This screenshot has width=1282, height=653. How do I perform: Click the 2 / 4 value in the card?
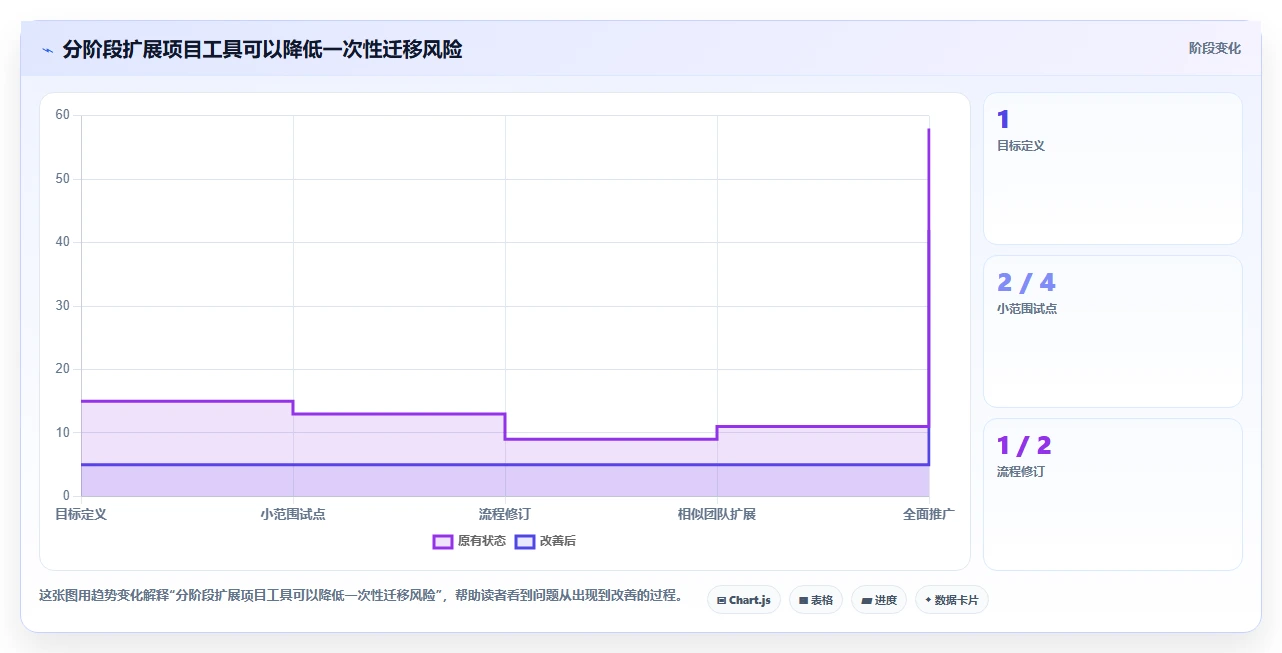pos(1026,283)
